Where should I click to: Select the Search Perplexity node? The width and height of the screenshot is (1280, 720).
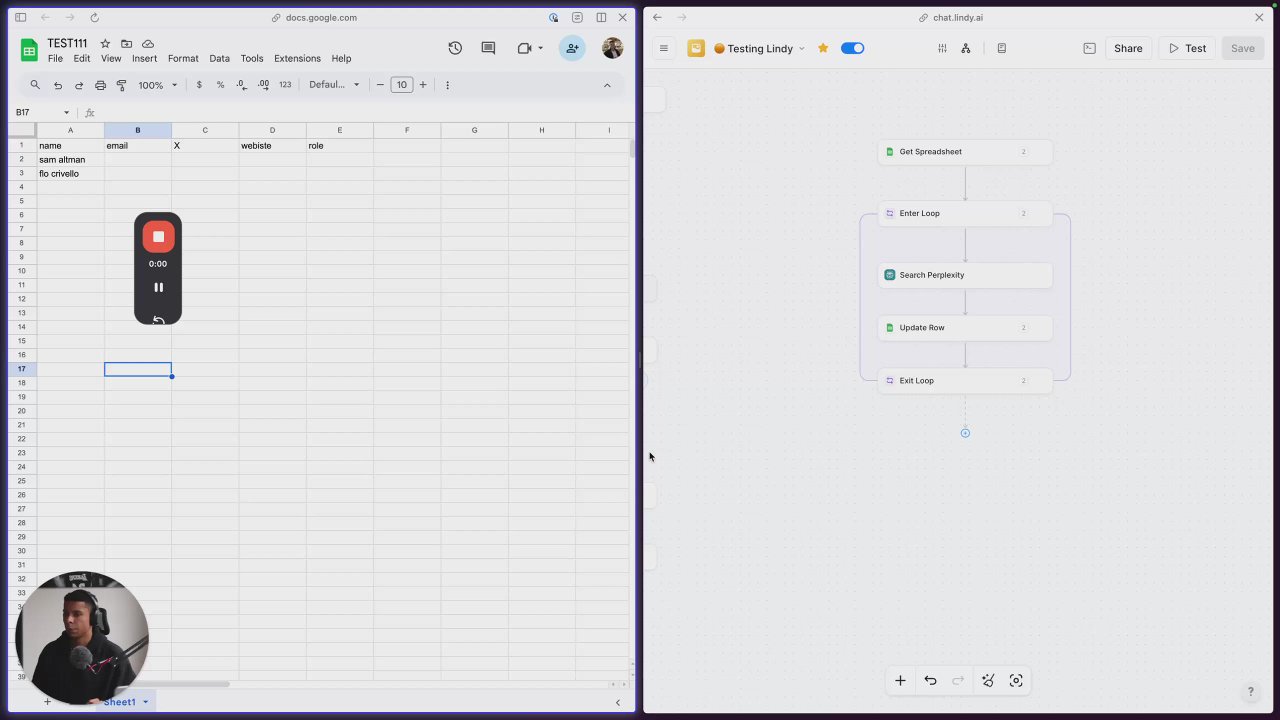tap(965, 275)
